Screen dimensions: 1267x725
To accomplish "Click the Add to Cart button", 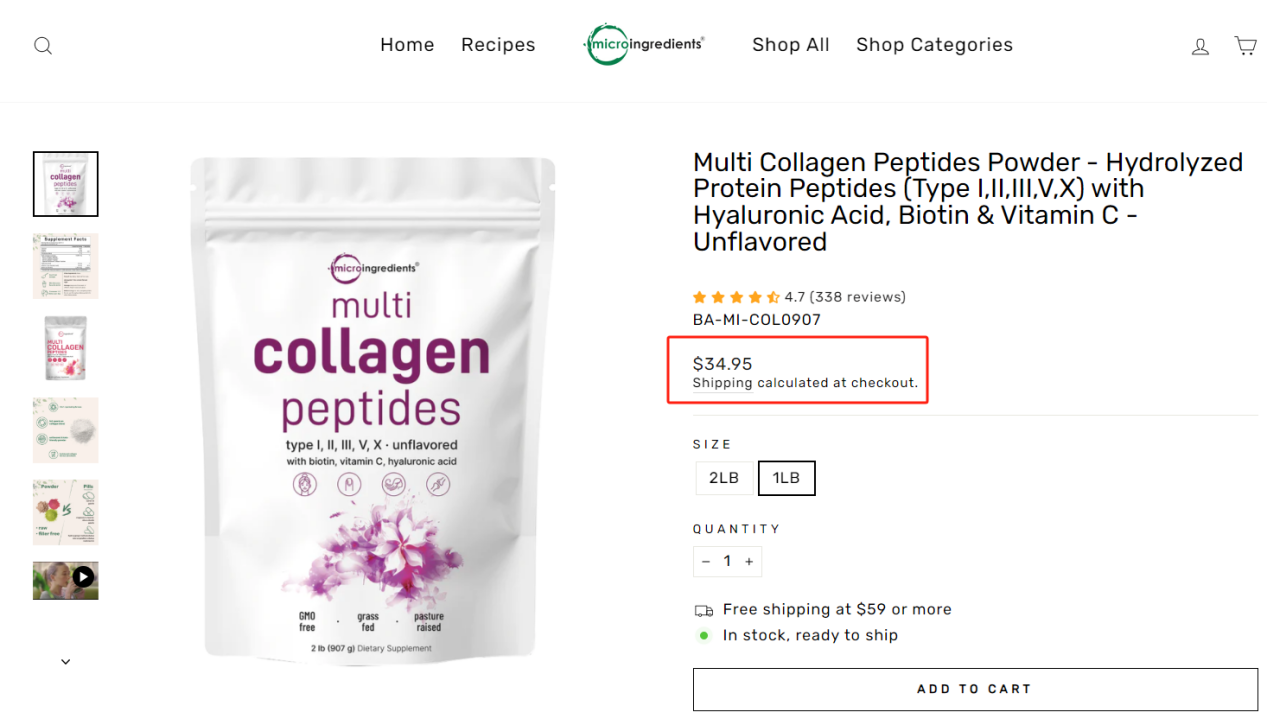I will click(x=975, y=689).
